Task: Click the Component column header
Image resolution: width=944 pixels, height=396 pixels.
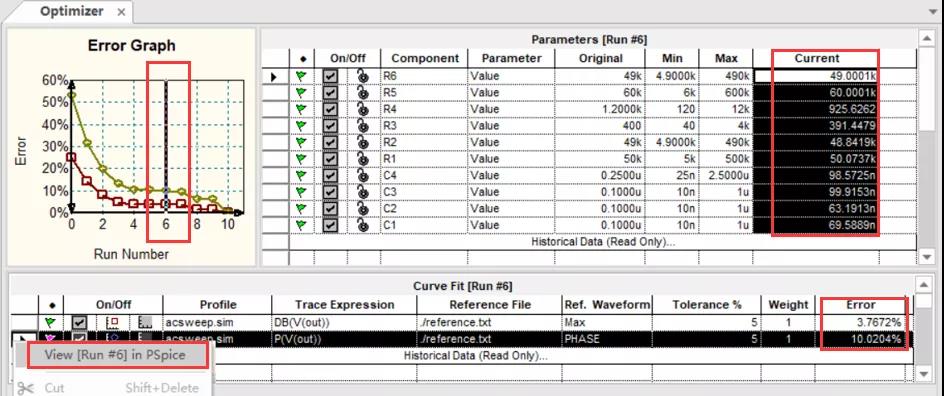Action: (424, 58)
